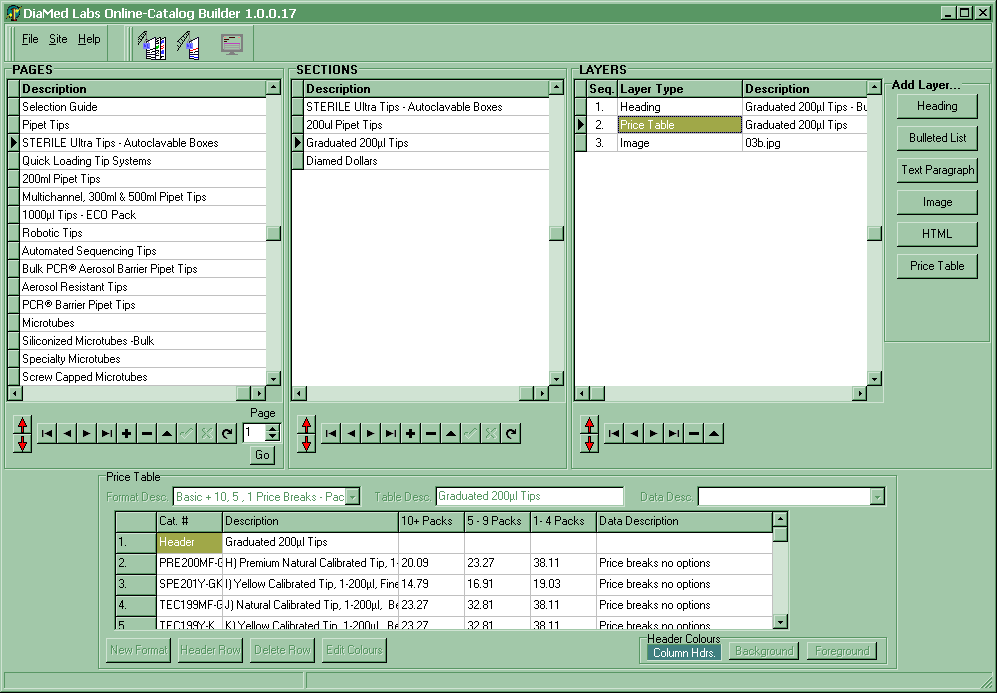
Task: Click the monitor preview icon in toolbar
Action: pyautogui.click(x=232, y=44)
